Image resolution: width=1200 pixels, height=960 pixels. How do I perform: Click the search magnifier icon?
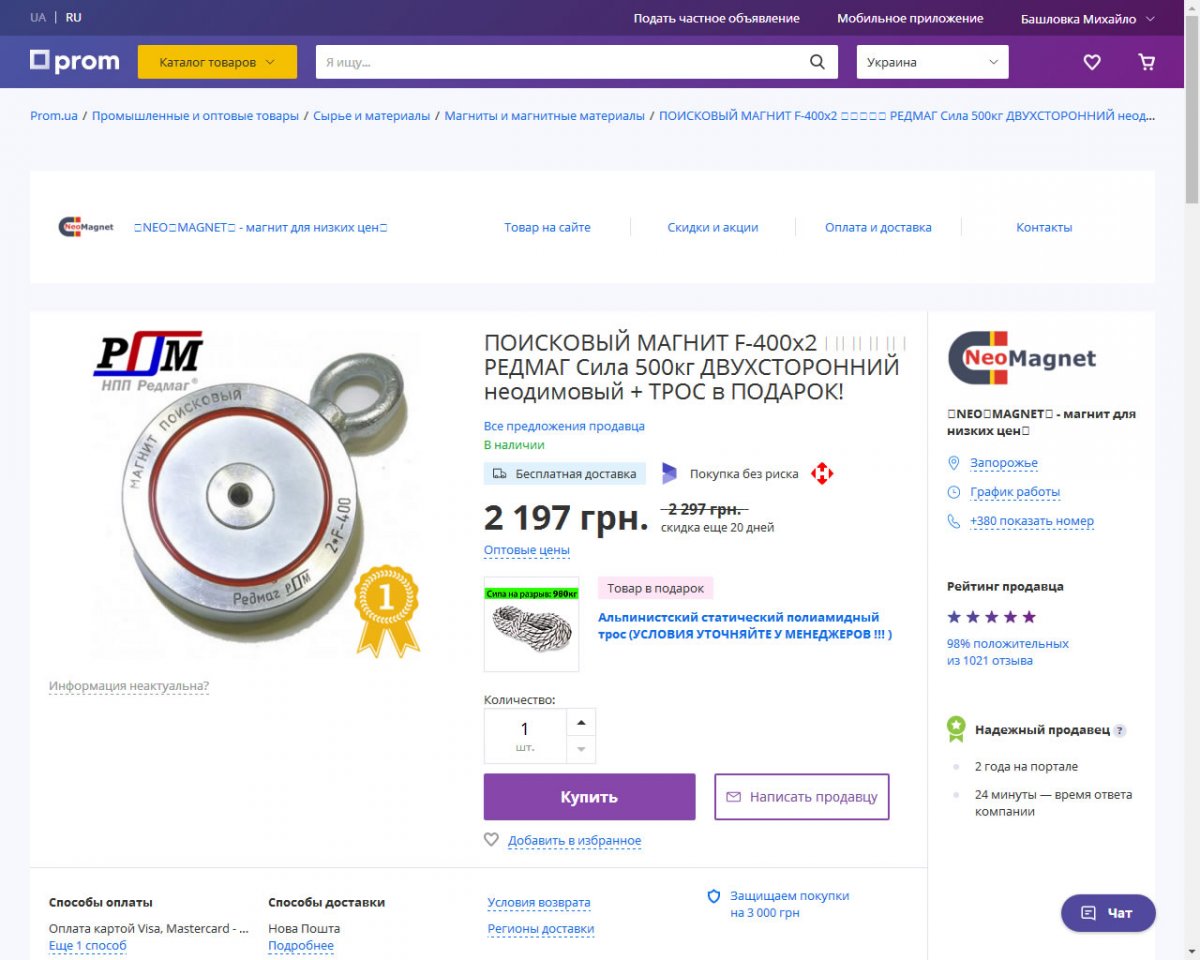[x=817, y=62]
